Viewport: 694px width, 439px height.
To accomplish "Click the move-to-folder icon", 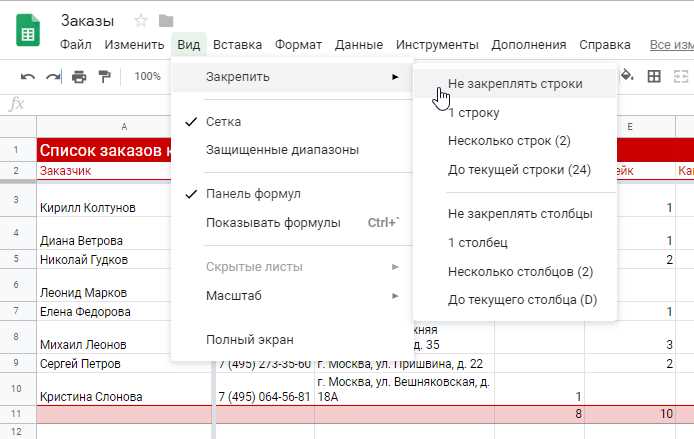I will (x=166, y=21).
